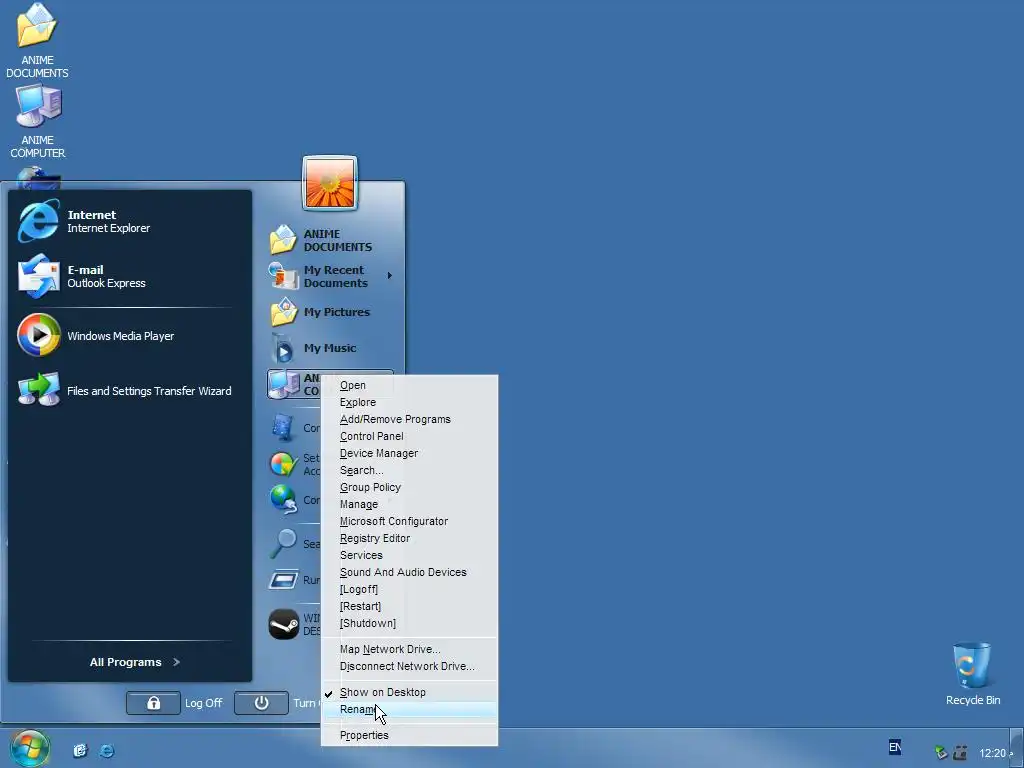Toggle Show on Desktop check item
The width and height of the screenshot is (1024, 768).
pyautogui.click(x=409, y=692)
